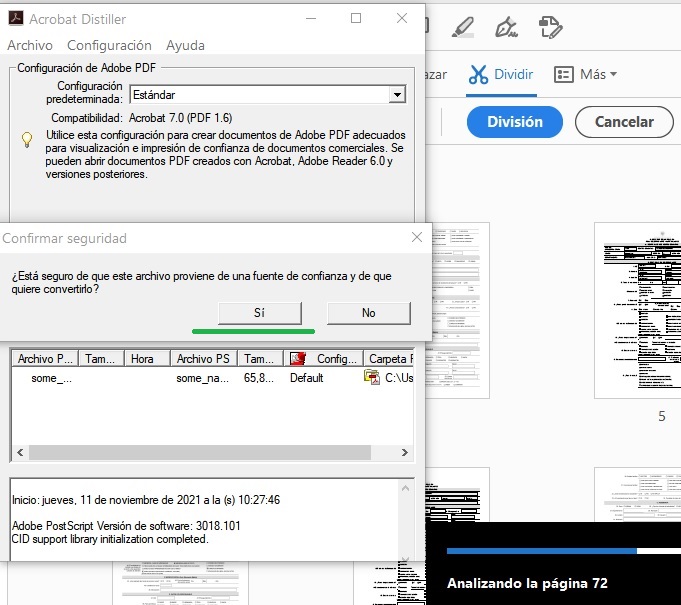This screenshot has width=681, height=605.
Task: Click the Config... column header
Action: [324, 359]
